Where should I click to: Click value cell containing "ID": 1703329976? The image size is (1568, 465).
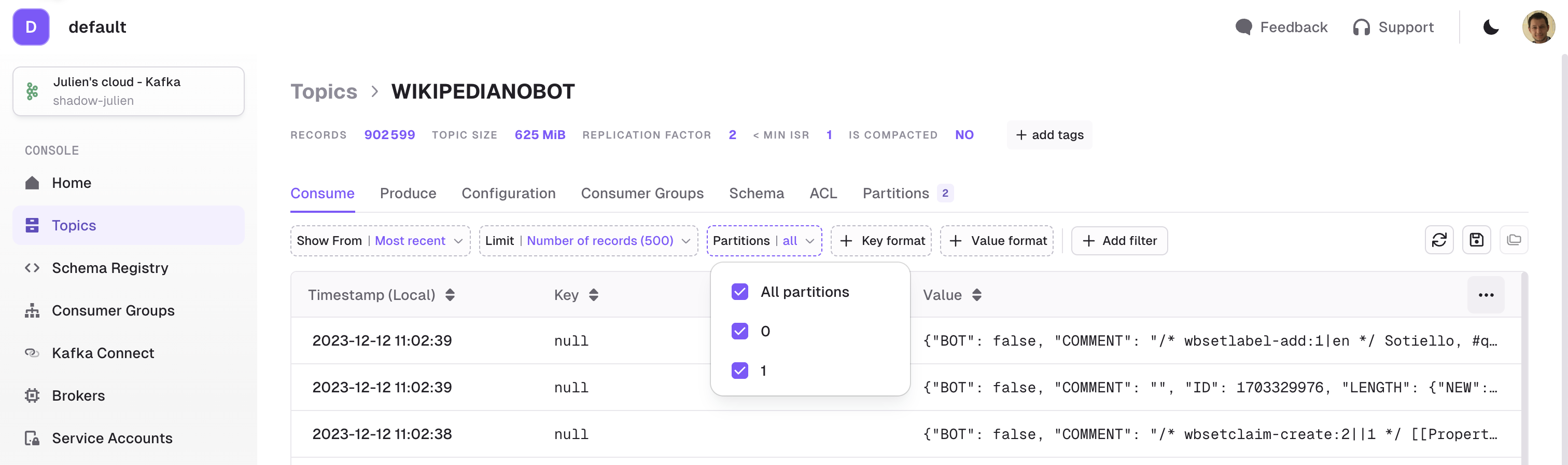click(1210, 388)
